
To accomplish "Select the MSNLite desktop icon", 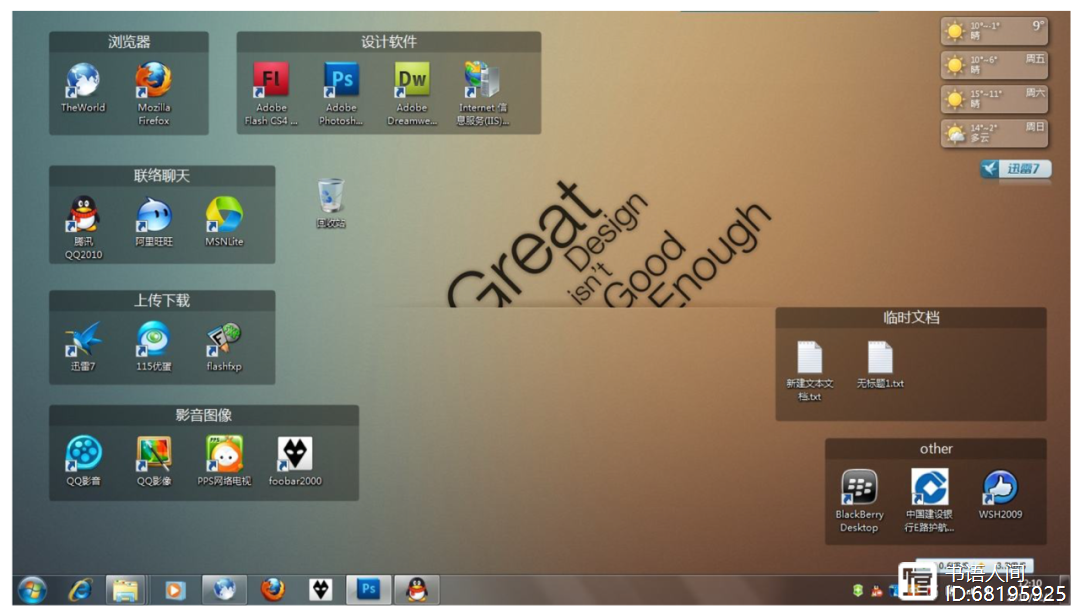I will click(x=224, y=215).
